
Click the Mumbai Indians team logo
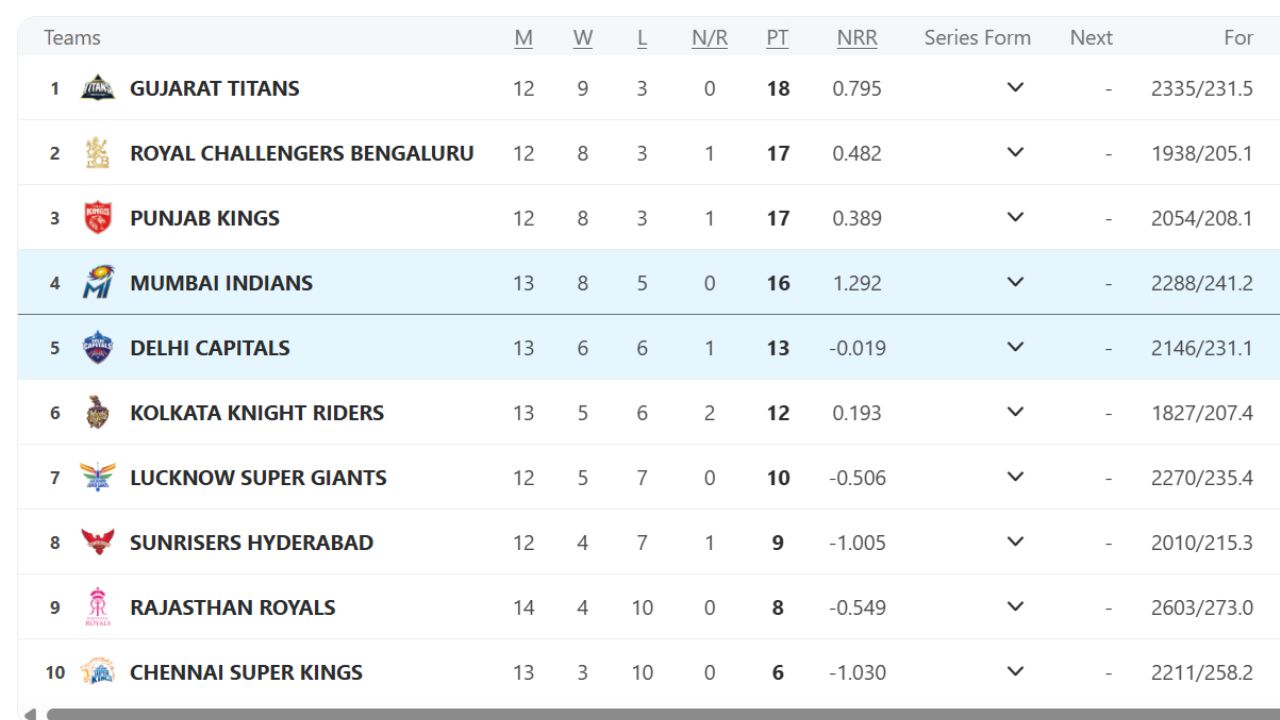click(98, 283)
